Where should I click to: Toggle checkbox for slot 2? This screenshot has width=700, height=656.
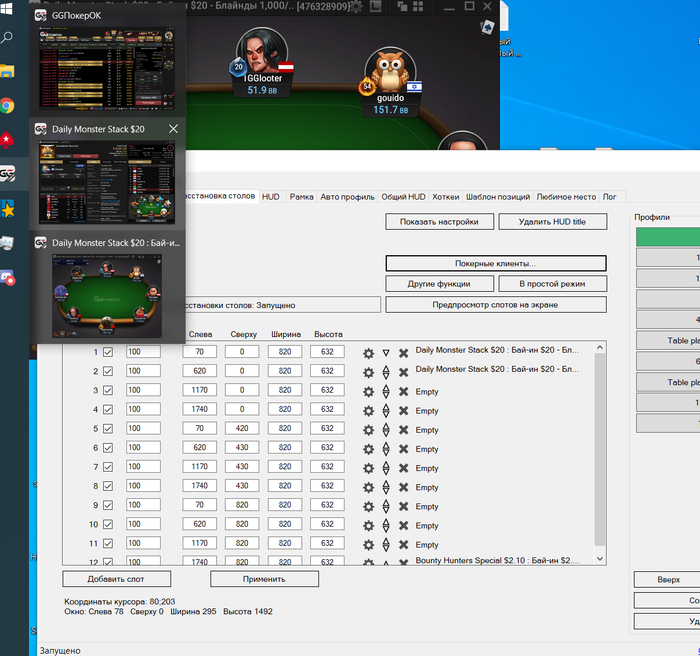click(108, 371)
